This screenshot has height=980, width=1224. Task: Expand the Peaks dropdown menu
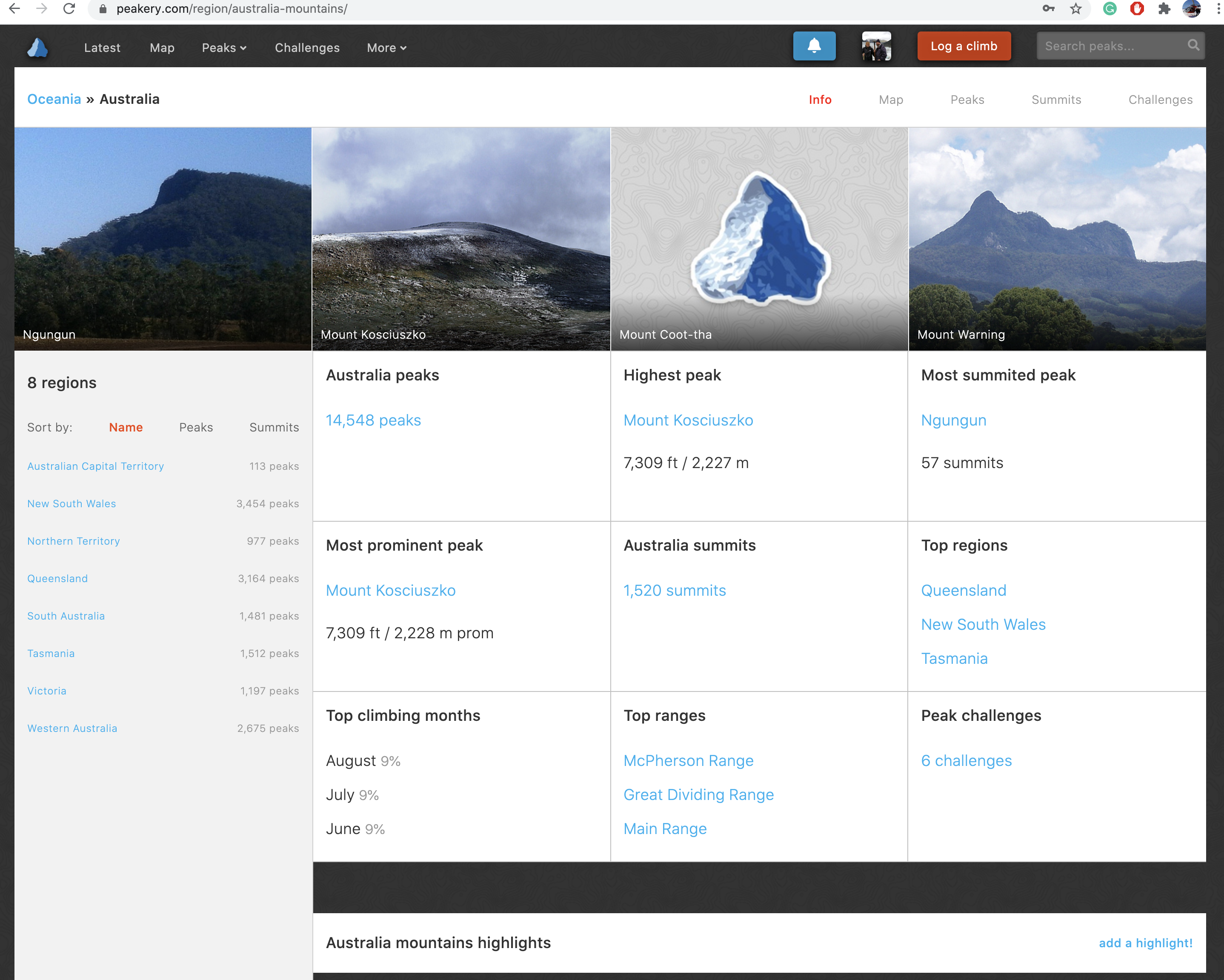click(224, 48)
